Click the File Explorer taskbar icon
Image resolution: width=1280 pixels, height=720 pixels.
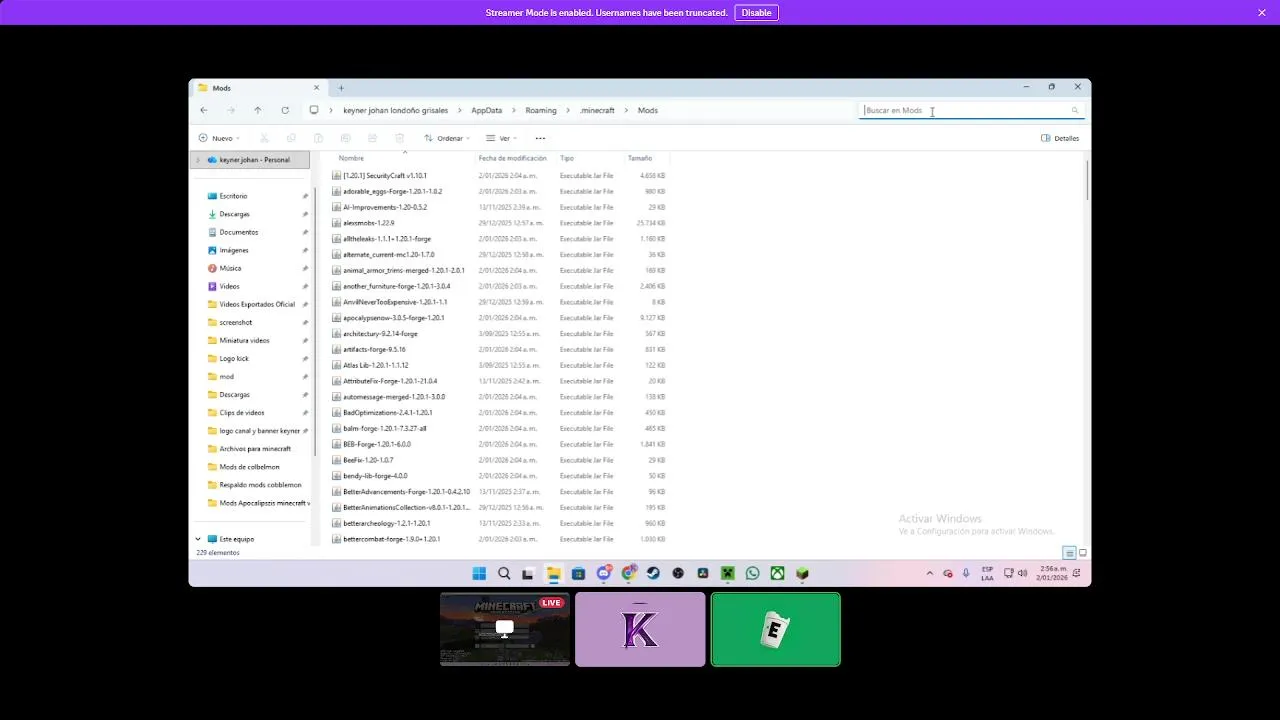click(x=553, y=573)
